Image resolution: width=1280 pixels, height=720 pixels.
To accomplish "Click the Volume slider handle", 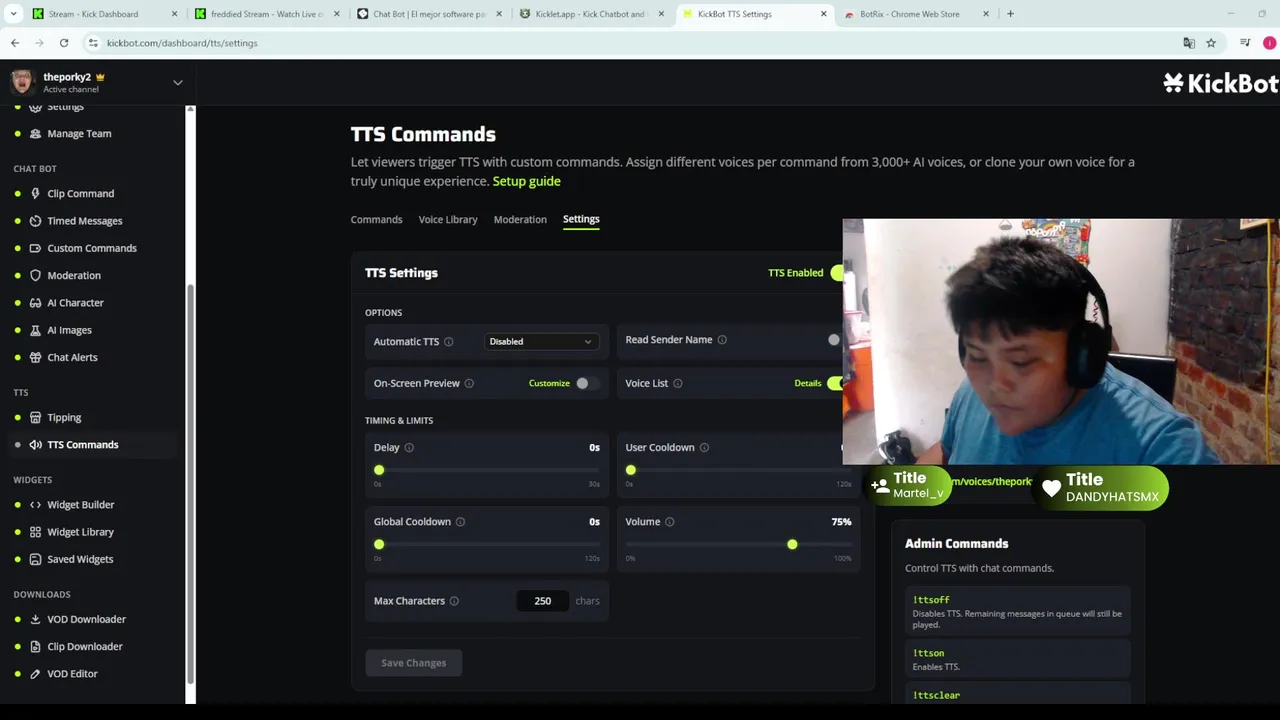I will [792, 544].
